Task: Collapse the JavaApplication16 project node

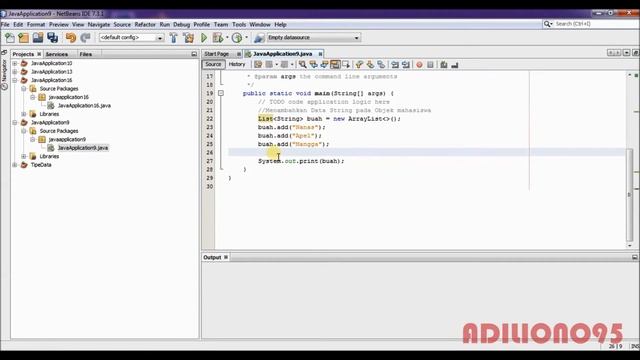Action: tap(15, 80)
